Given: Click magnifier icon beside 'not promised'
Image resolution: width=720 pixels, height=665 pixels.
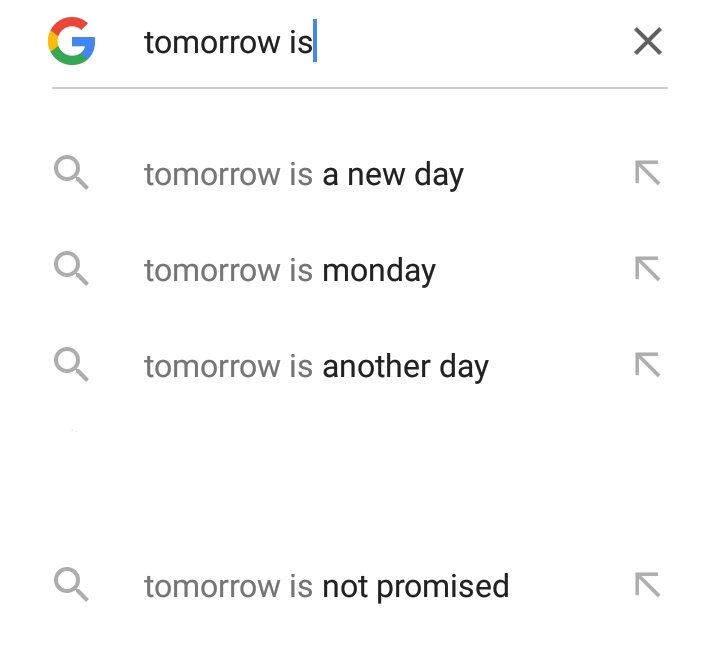Looking at the screenshot, I should pyautogui.click(x=71, y=585).
